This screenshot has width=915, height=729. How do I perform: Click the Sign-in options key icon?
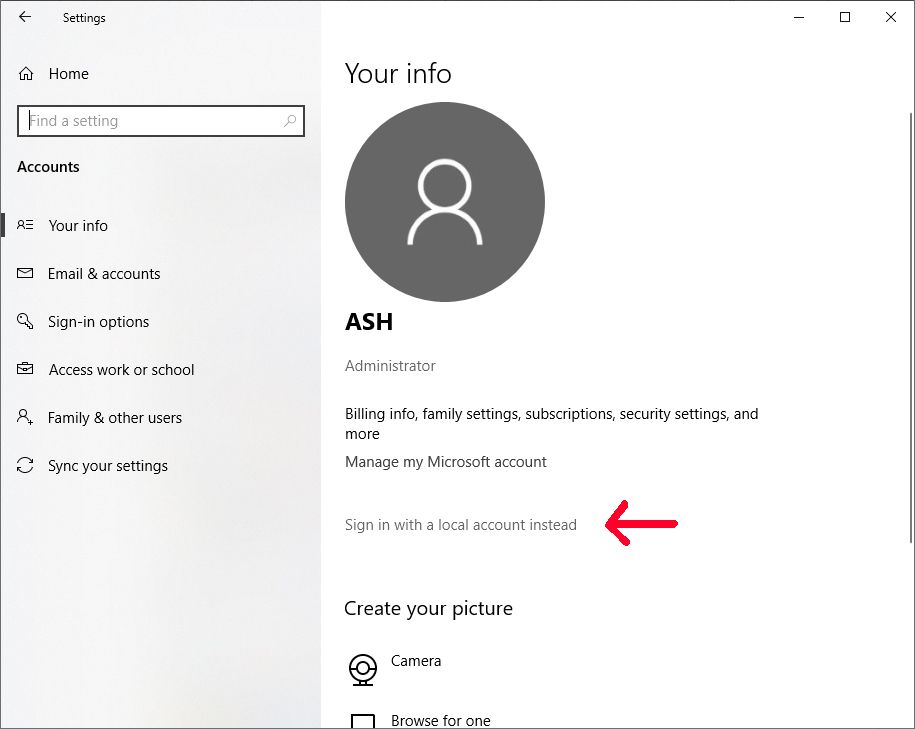point(25,321)
